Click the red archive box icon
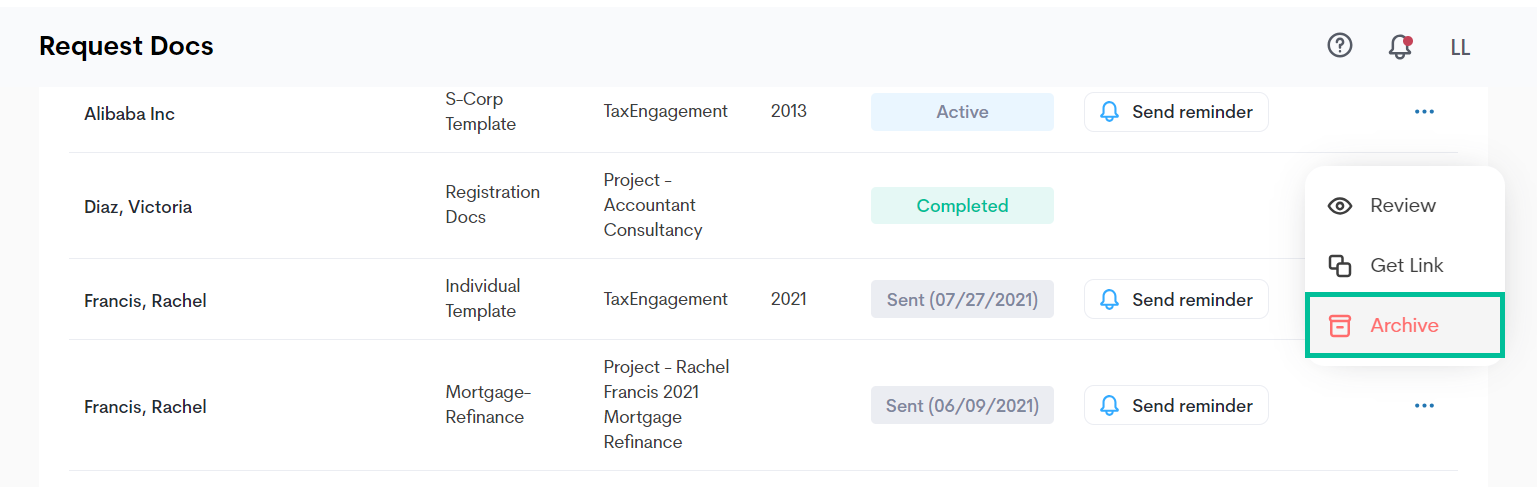 click(1340, 326)
